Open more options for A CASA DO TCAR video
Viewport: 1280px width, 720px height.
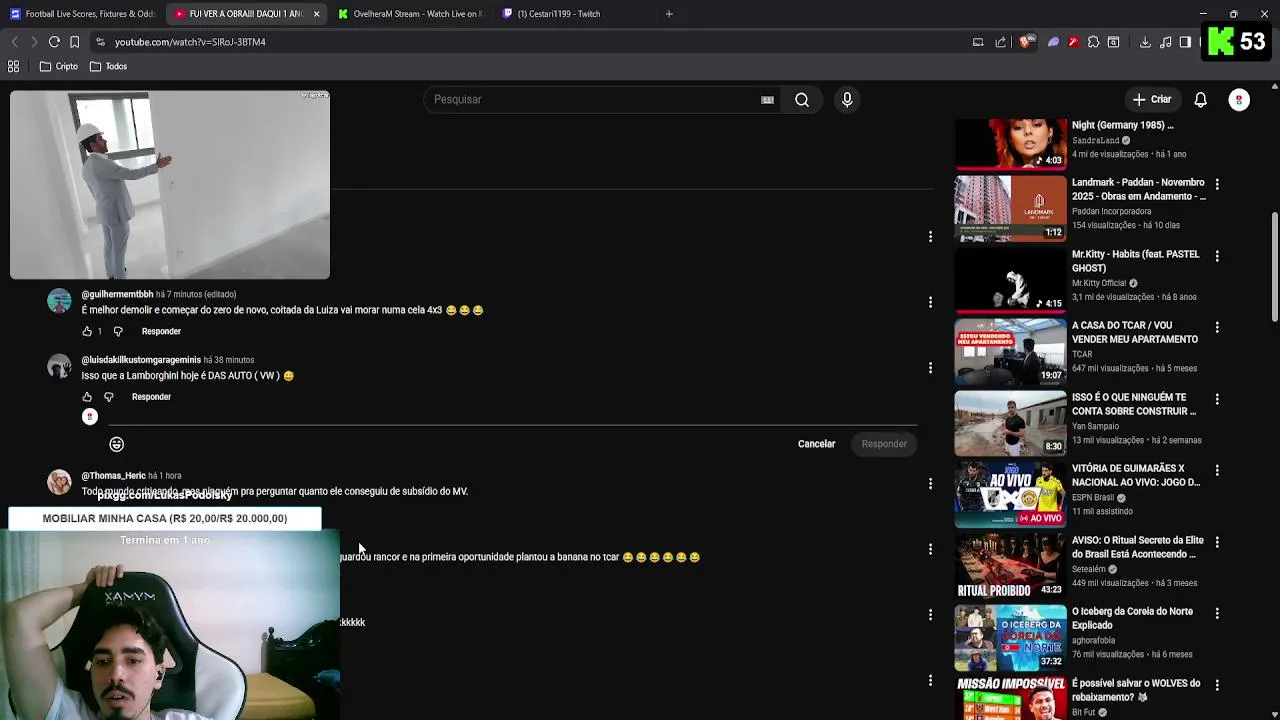click(x=1217, y=328)
